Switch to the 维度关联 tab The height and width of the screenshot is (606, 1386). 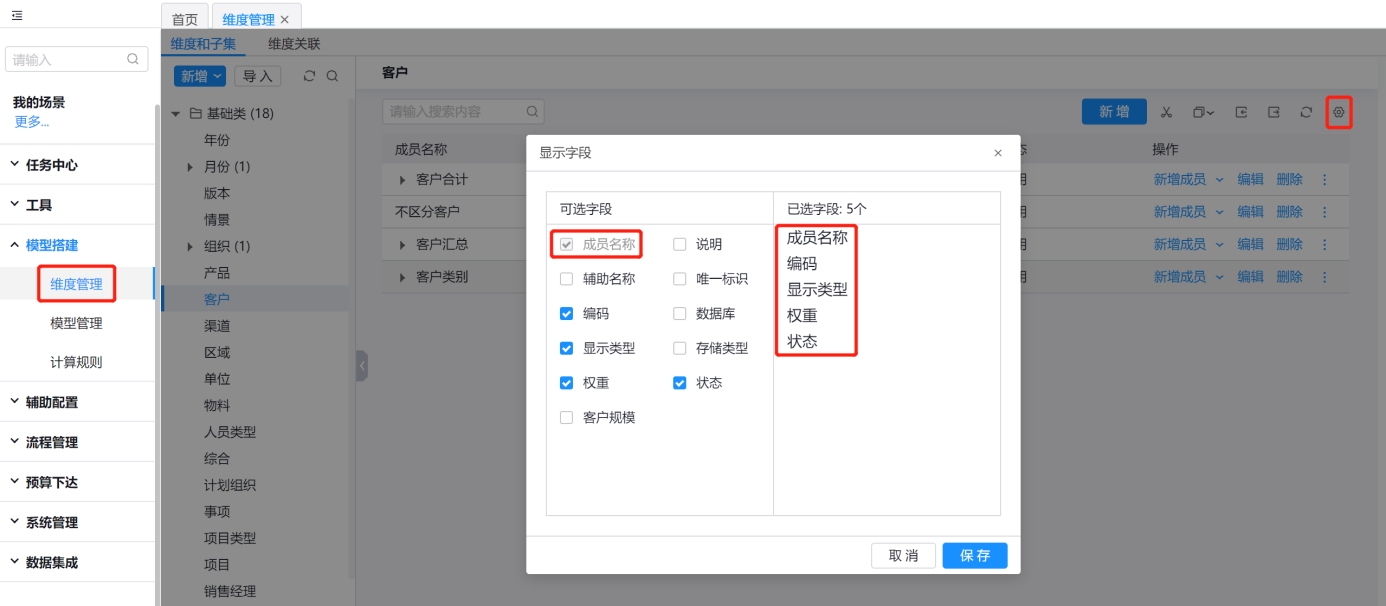point(294,44)
